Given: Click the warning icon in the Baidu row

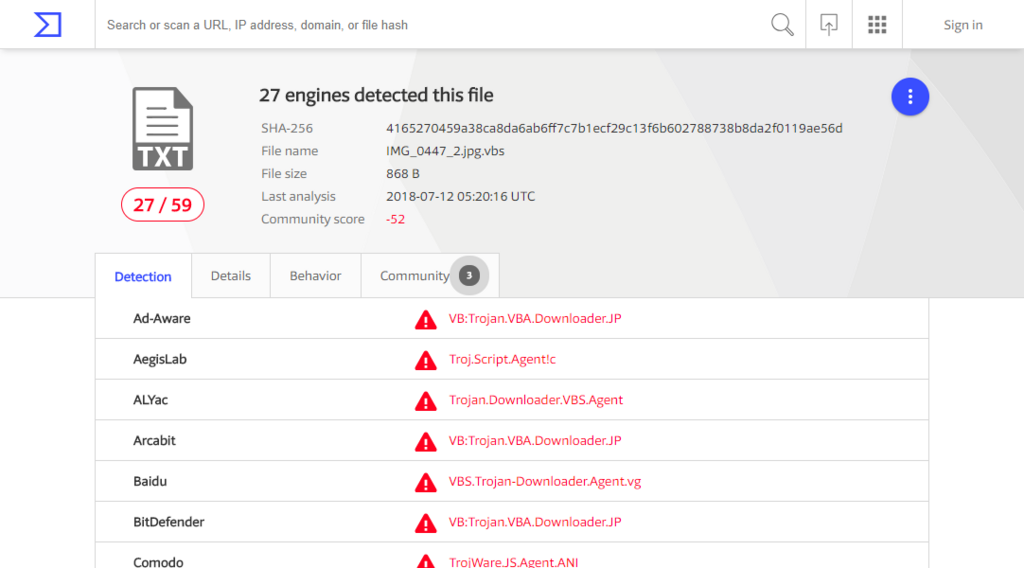Looking at the screenshot, I should point(426,482).
